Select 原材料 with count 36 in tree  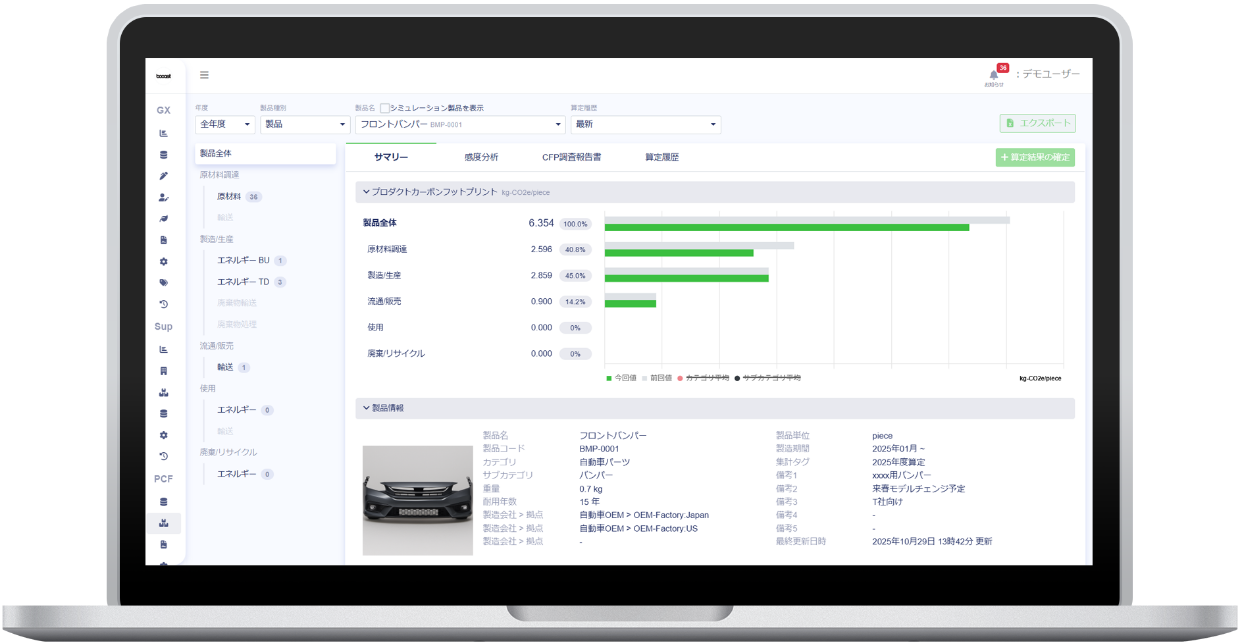point(229,196)
